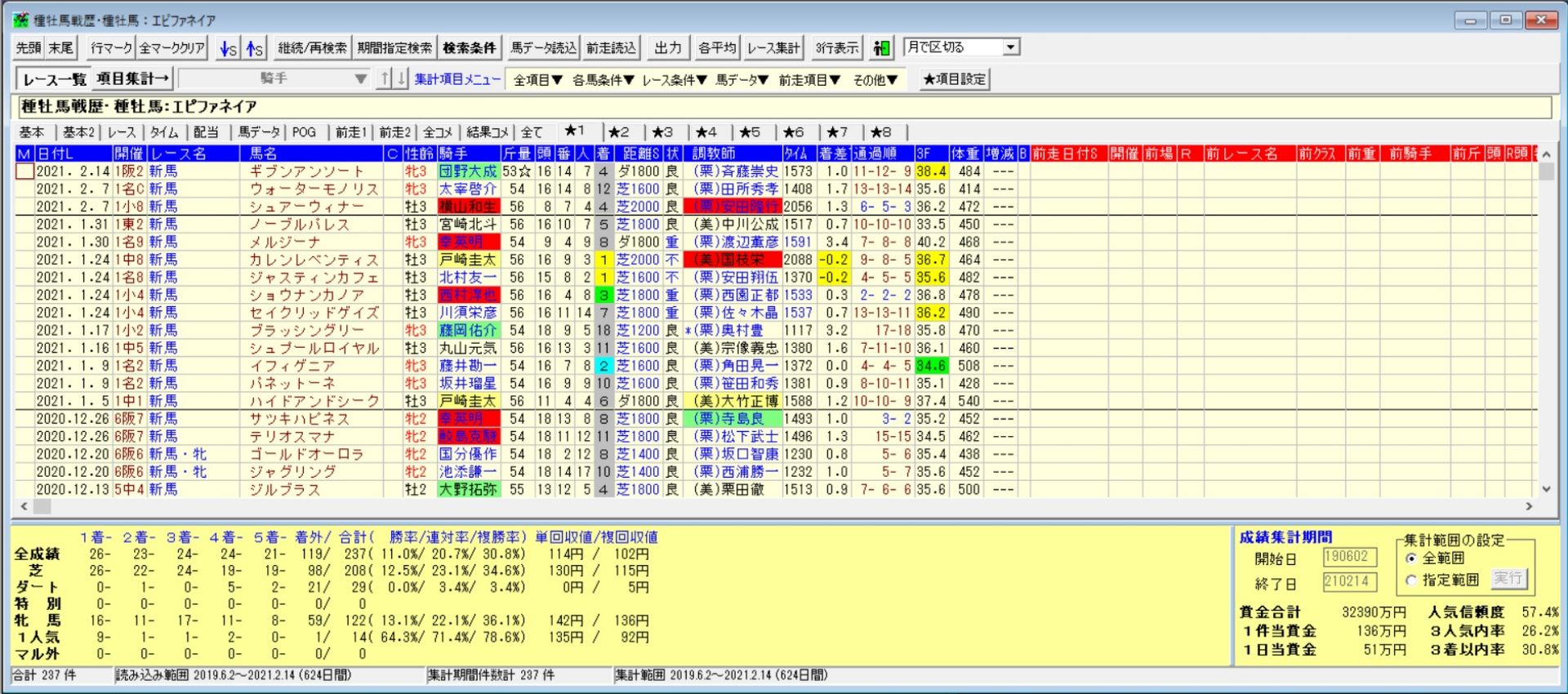Click horse name カレンレベンティス
Screen dimensions: 1568x694
tap(314, 260)
